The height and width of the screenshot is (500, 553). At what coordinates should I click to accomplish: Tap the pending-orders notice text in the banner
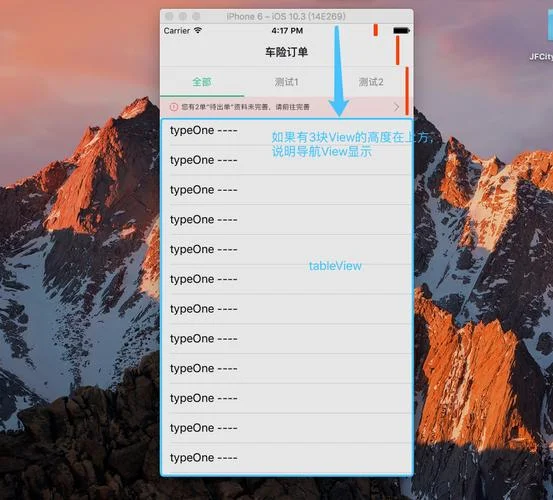(245, 107)
